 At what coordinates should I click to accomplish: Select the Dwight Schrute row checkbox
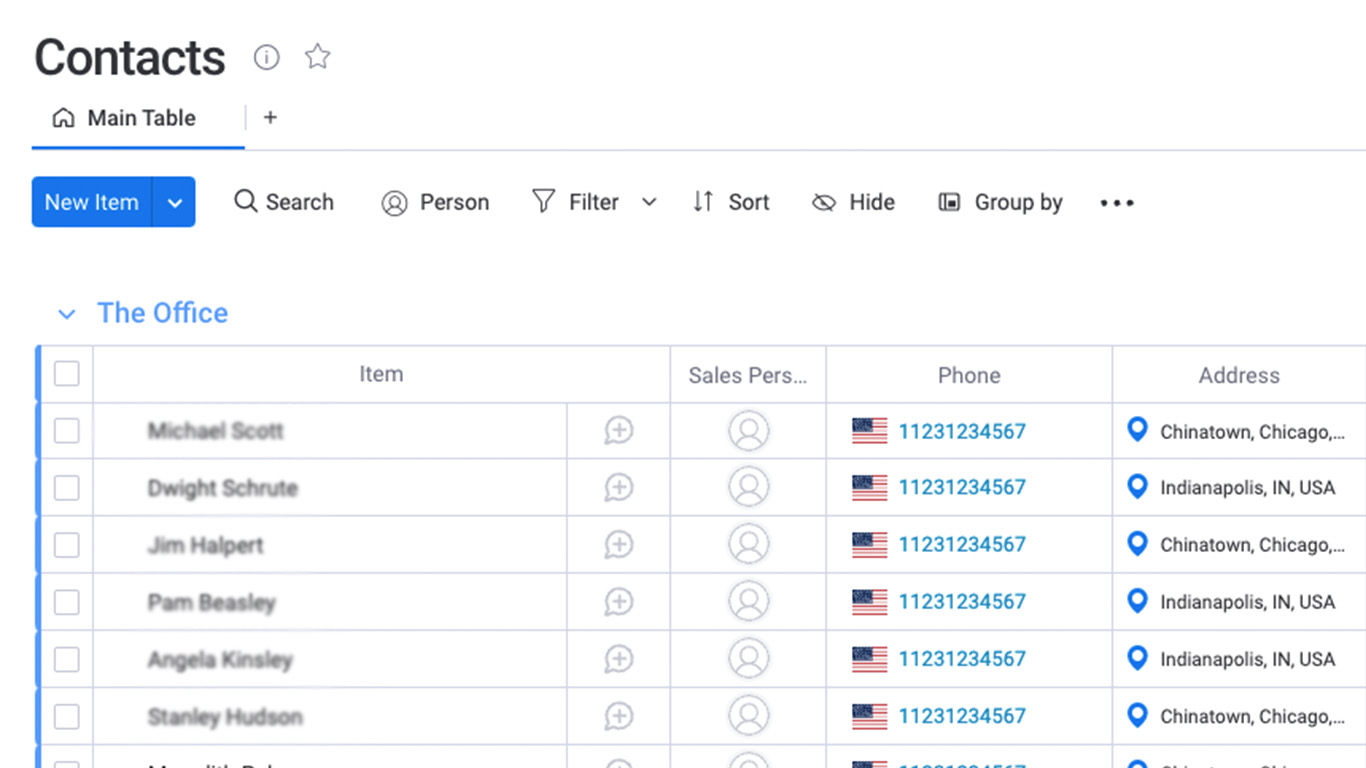[x=66, y=488]
